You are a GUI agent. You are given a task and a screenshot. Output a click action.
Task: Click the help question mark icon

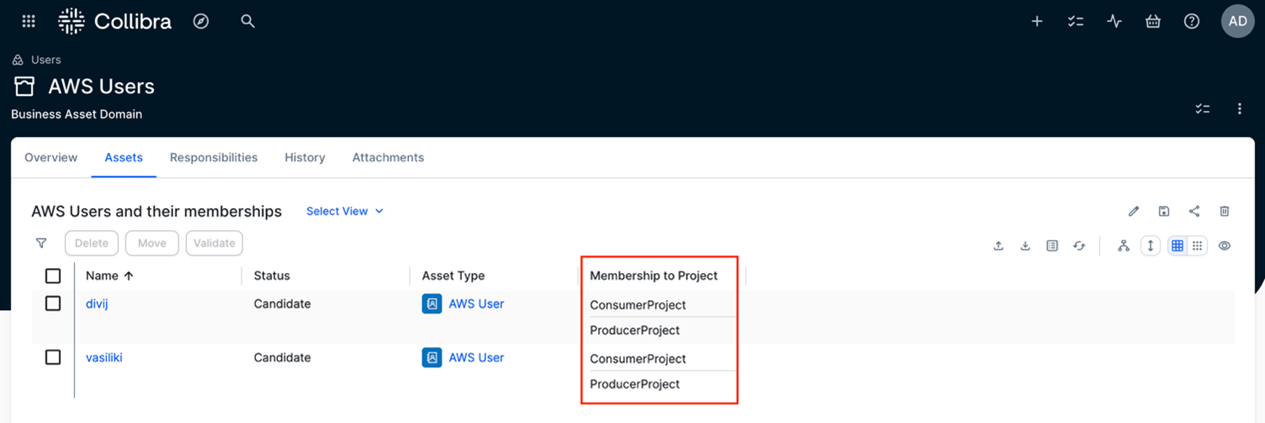pyautogui.click(x=1191, y=21)
